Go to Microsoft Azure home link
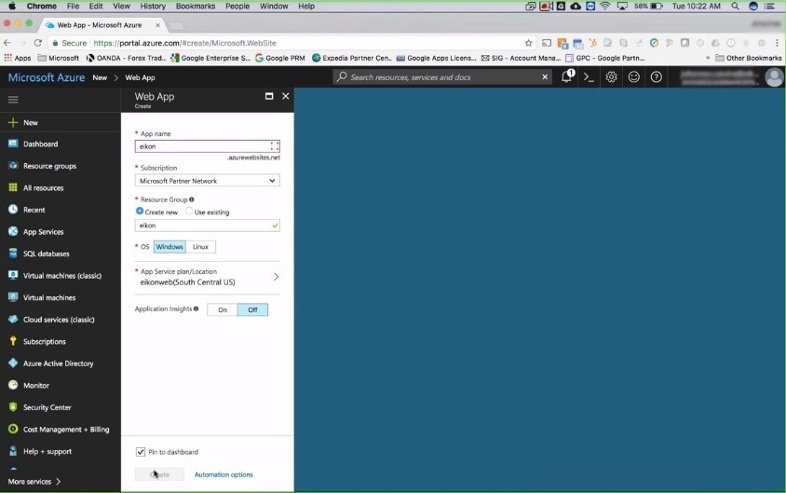This screenshot has height=493, width=786. (46, 77)
